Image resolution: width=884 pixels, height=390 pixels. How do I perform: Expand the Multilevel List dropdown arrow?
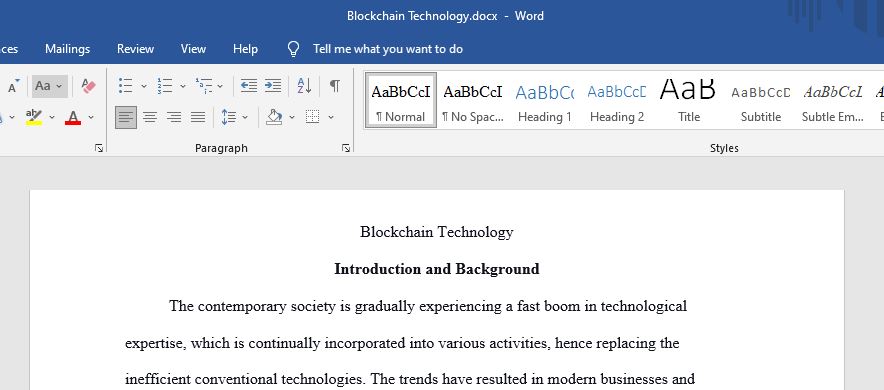pos(220,86)
